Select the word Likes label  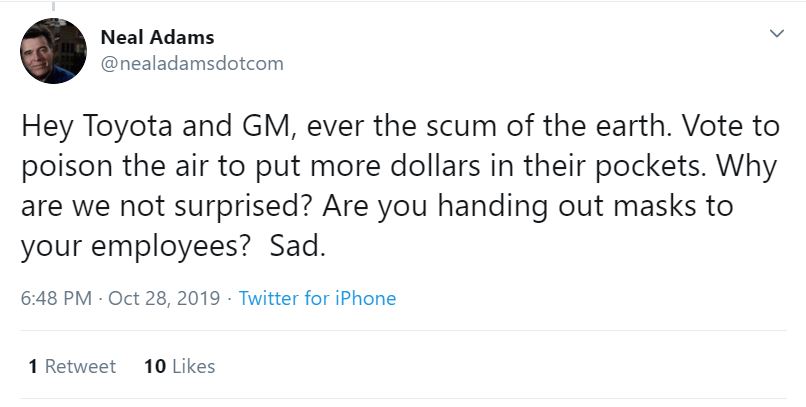193,366
